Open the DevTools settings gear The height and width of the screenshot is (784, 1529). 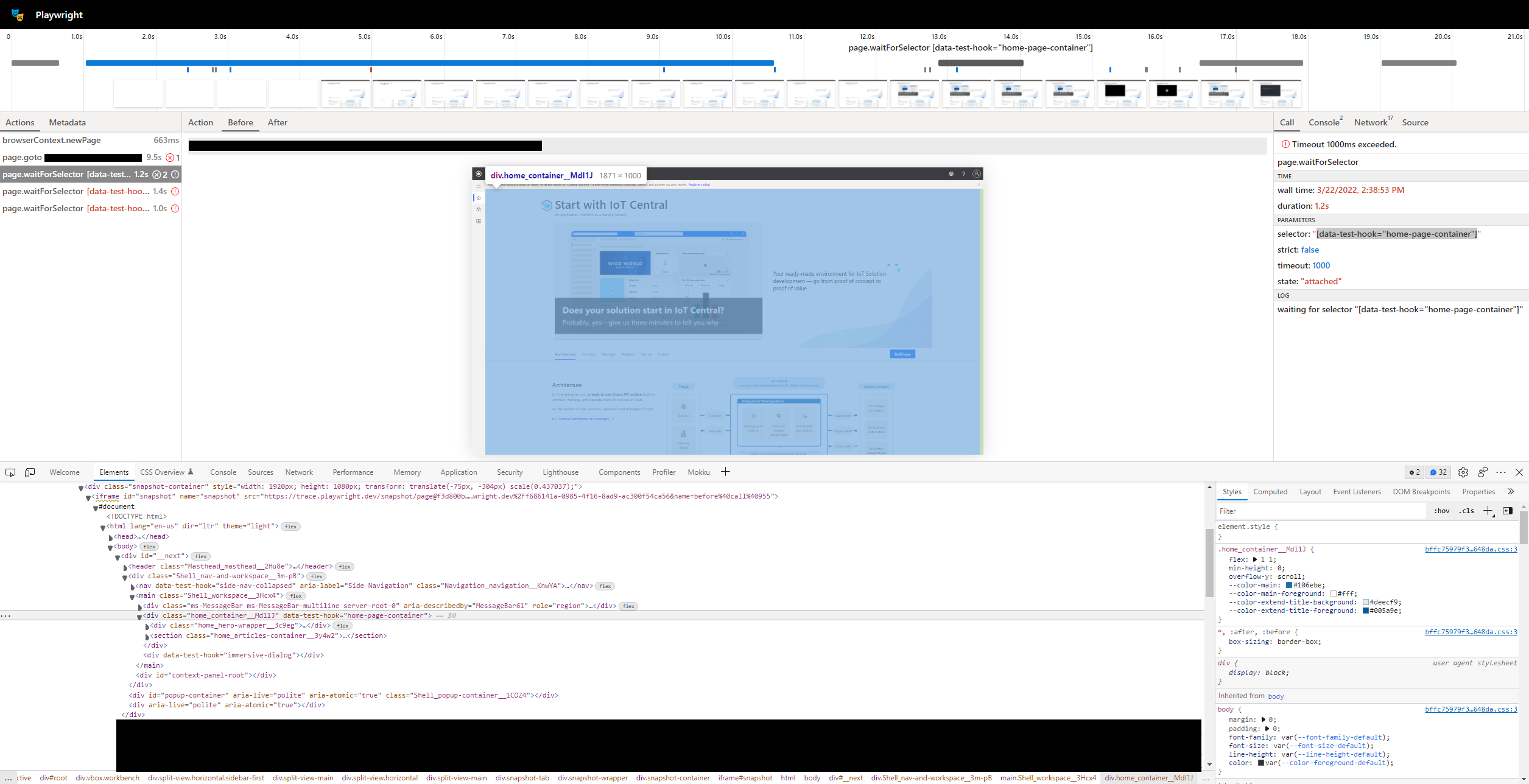coord(1463,472)
